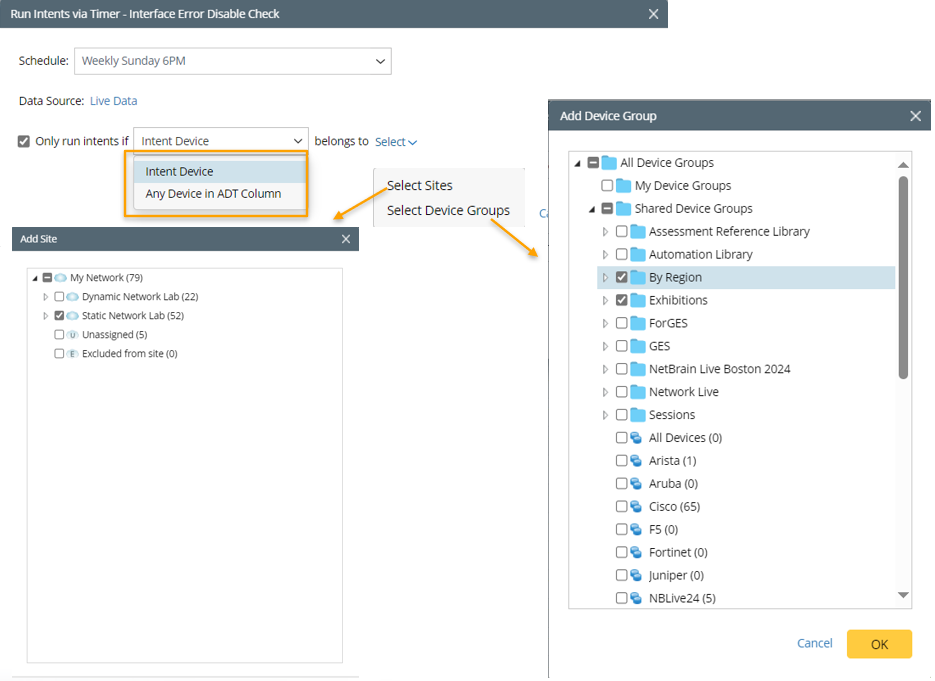Enable the Exhibitions group checkbox
Image resolution: width=935 pixels, height=681 pixels.
point(622,301)
